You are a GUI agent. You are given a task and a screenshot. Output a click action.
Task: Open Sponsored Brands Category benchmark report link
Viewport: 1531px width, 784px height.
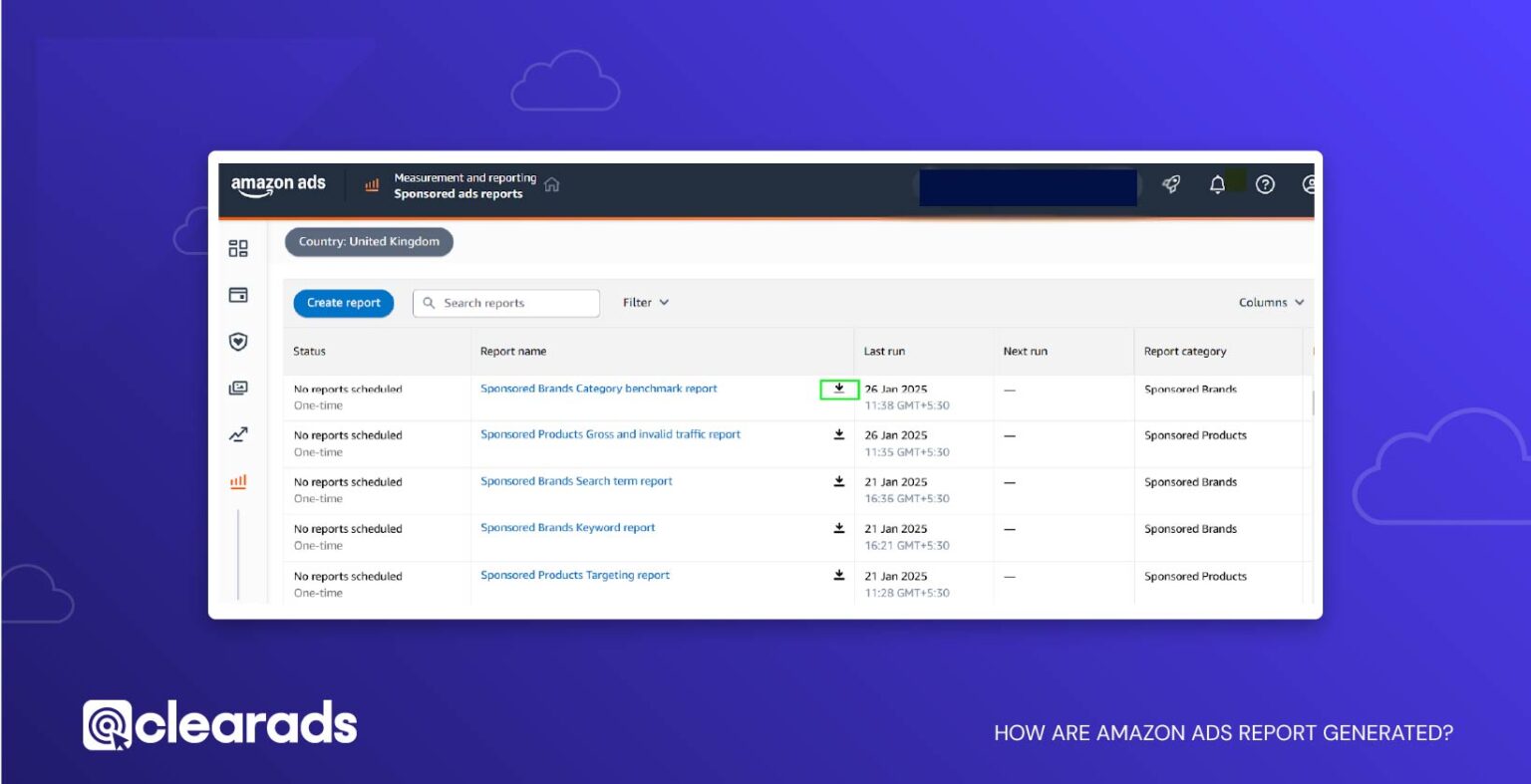[599, 389]
